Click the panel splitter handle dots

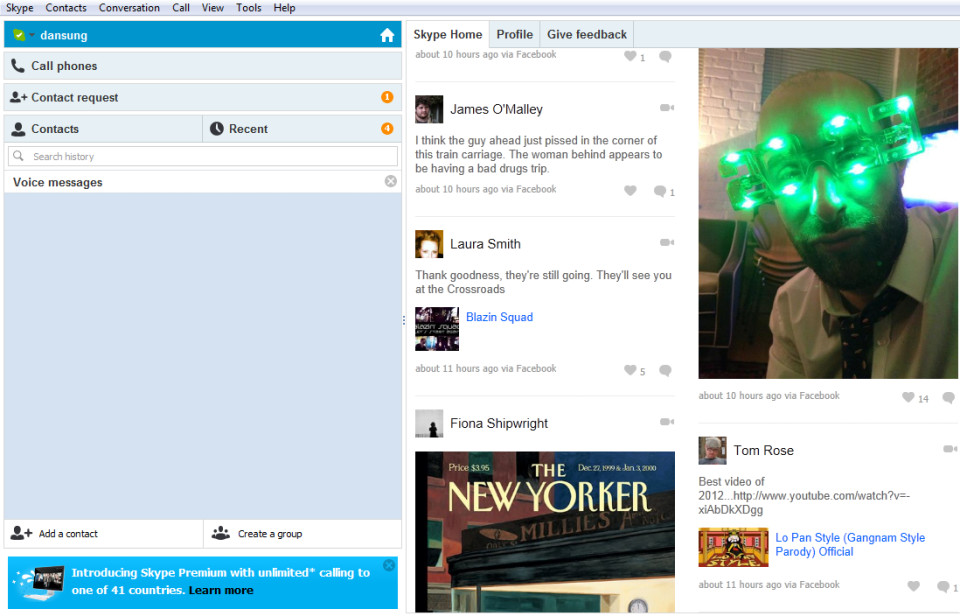404,320
